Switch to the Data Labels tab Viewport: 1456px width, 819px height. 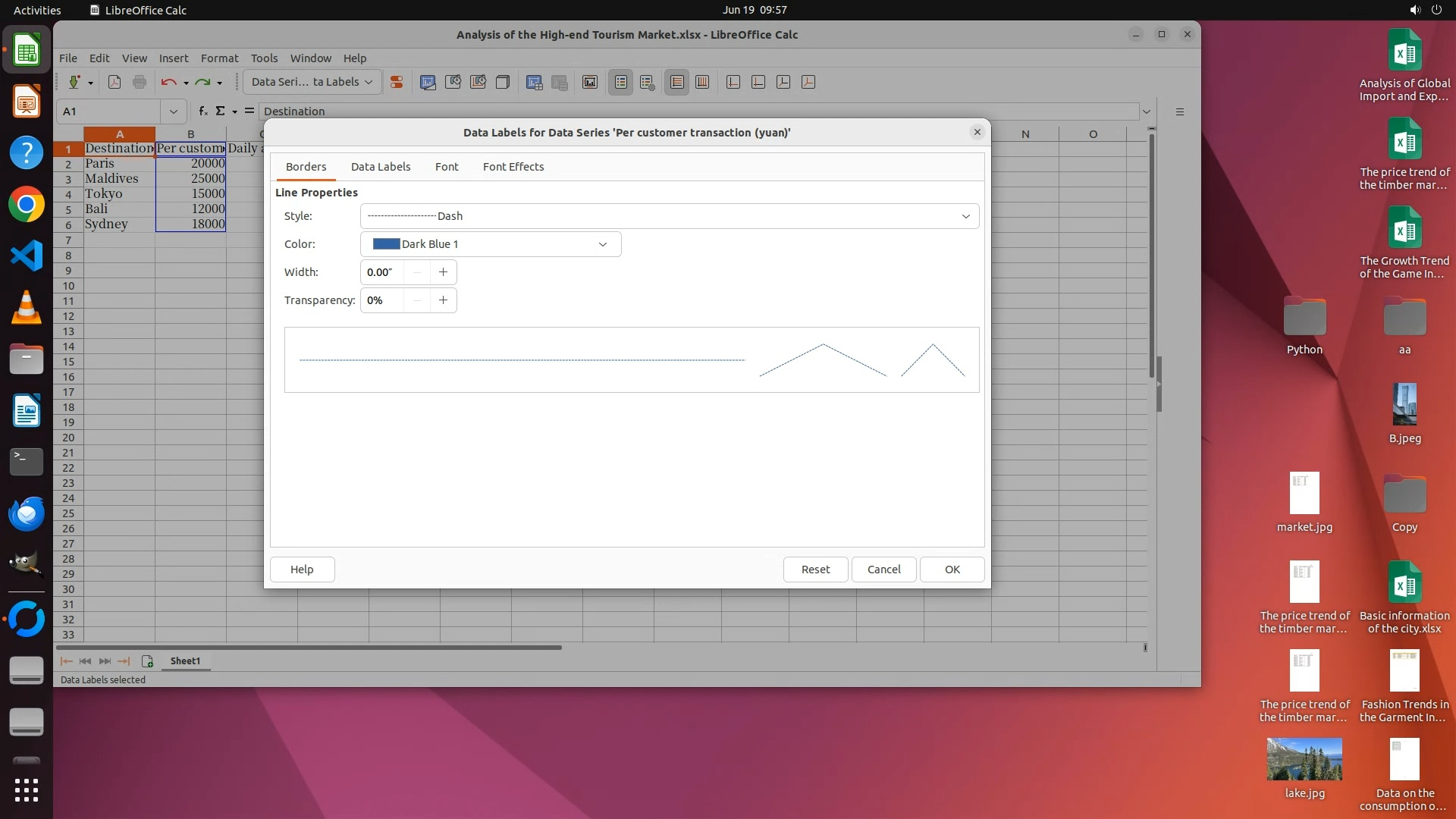pos(380,167)
